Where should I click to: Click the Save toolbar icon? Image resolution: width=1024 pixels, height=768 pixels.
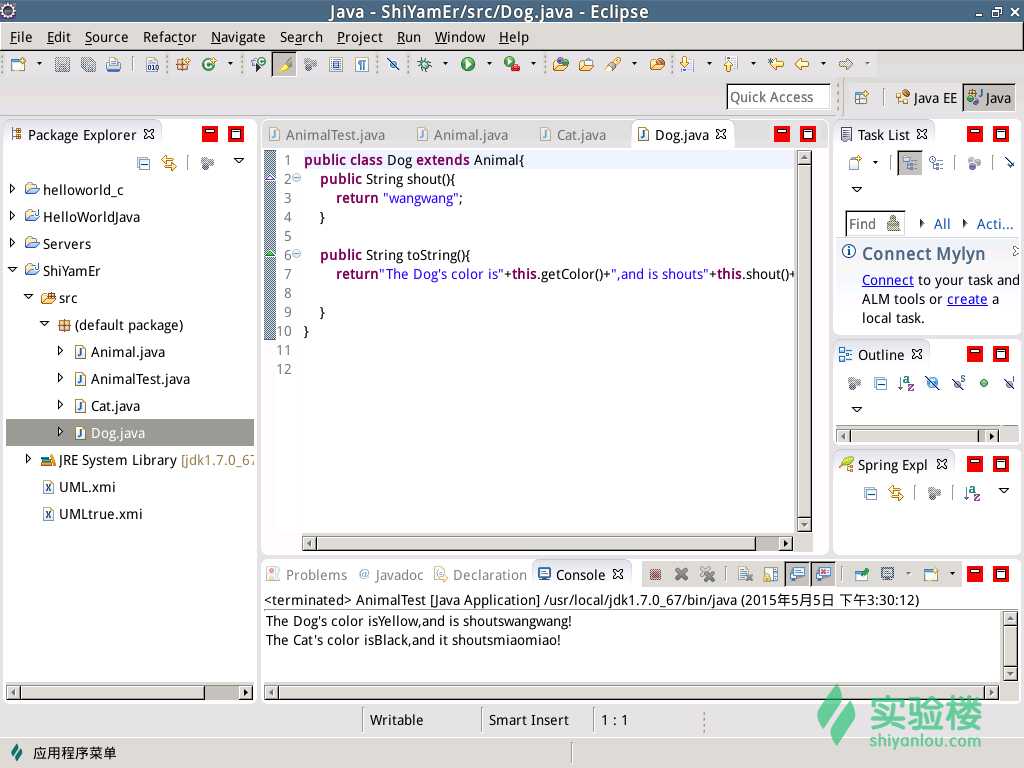coord(62,64)
